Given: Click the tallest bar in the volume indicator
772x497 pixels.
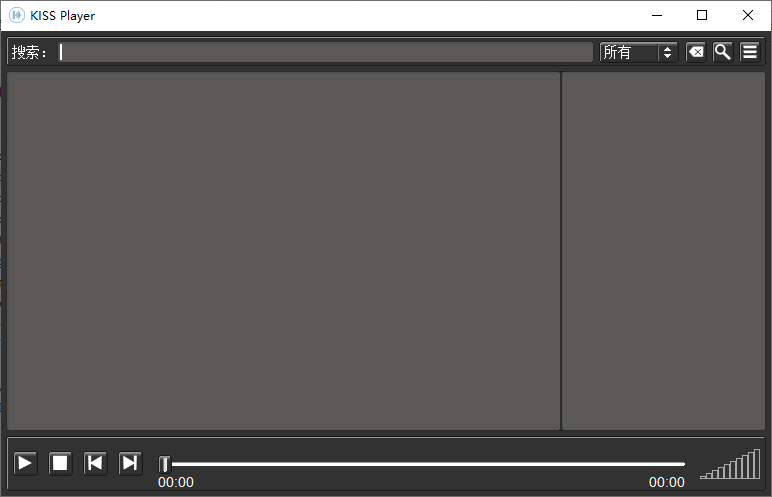Looking at the screenshot, I should tap(757, 464).
